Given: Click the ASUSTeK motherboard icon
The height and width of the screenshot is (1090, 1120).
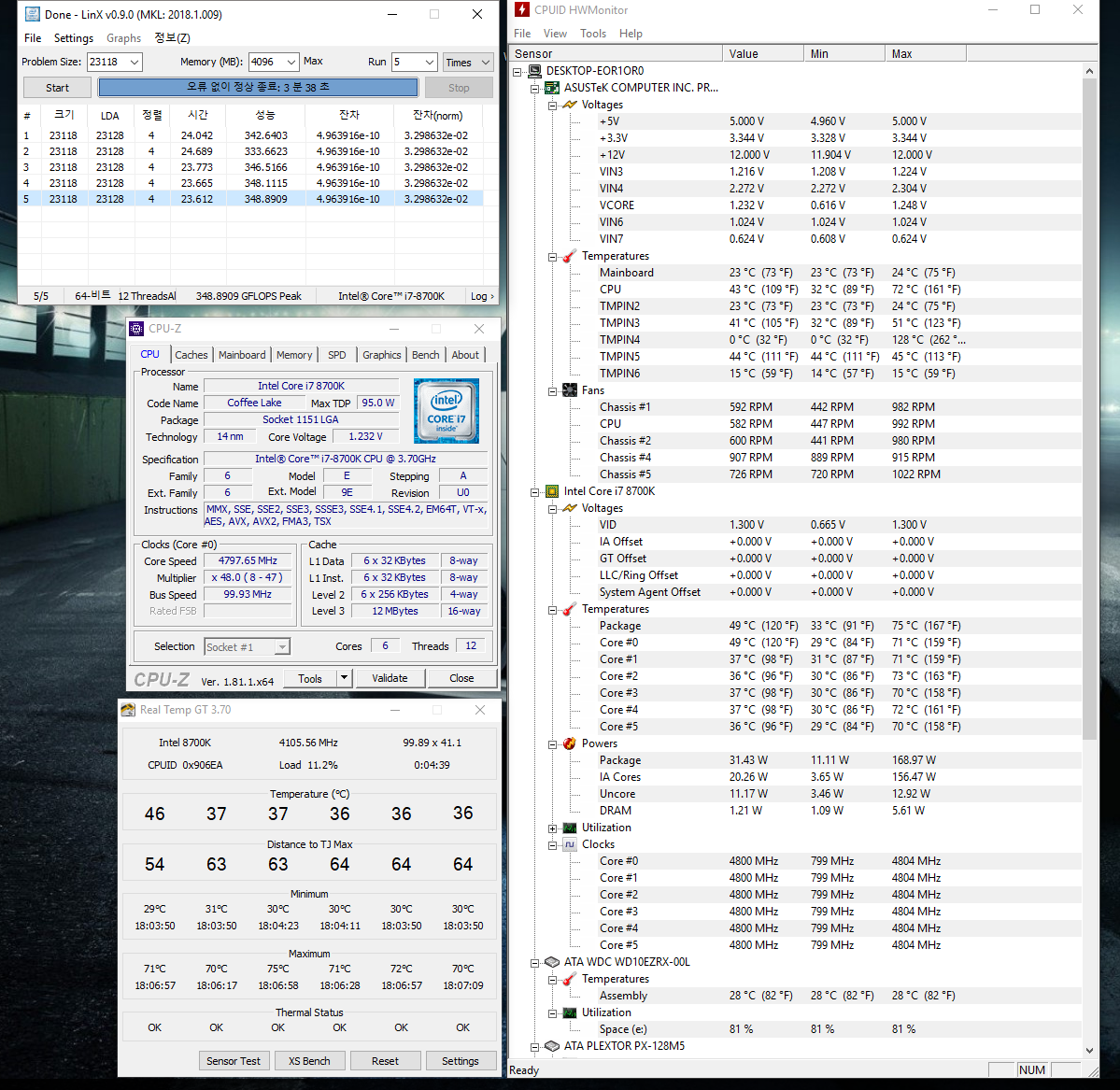Looking at the screenshot, I should point(552,88).
